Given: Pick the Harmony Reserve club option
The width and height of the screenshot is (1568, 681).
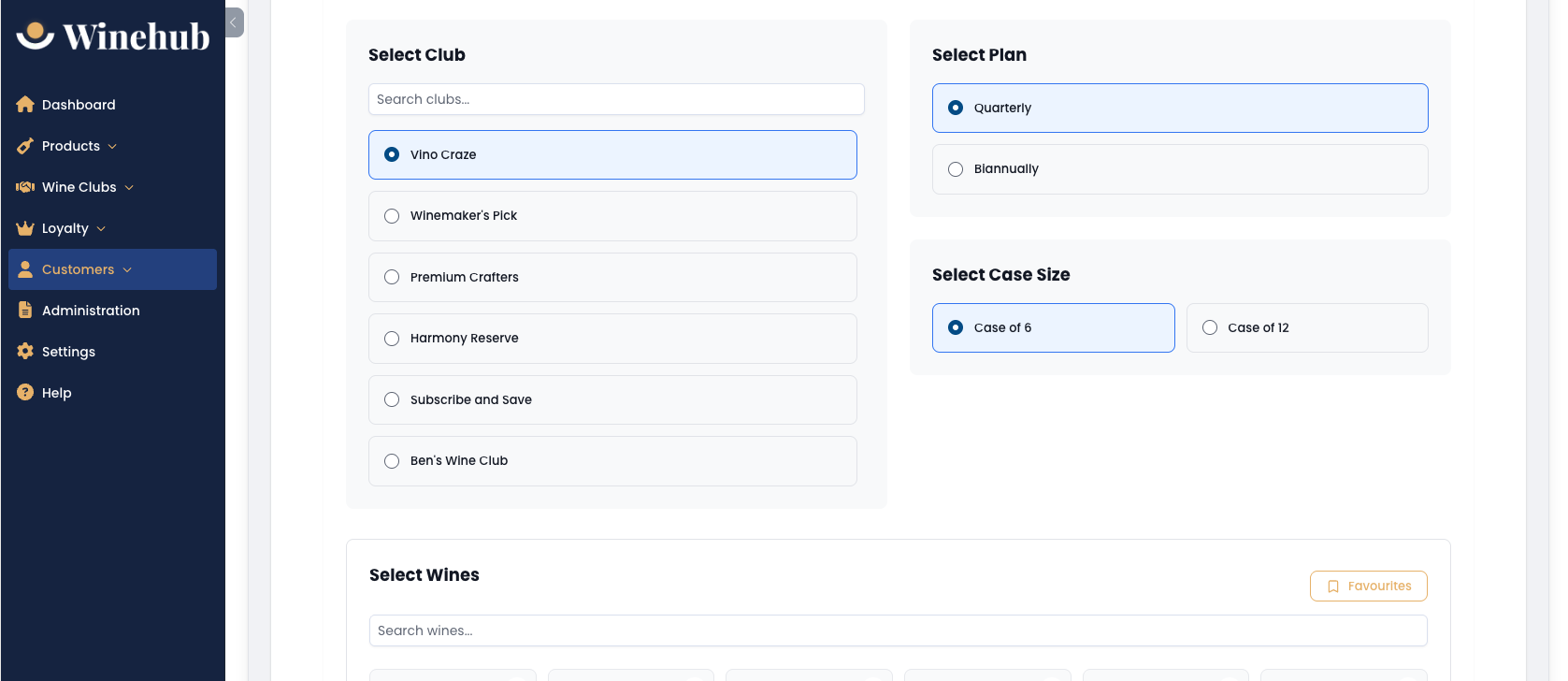Looking at the screenshot, I should [612, 339].
